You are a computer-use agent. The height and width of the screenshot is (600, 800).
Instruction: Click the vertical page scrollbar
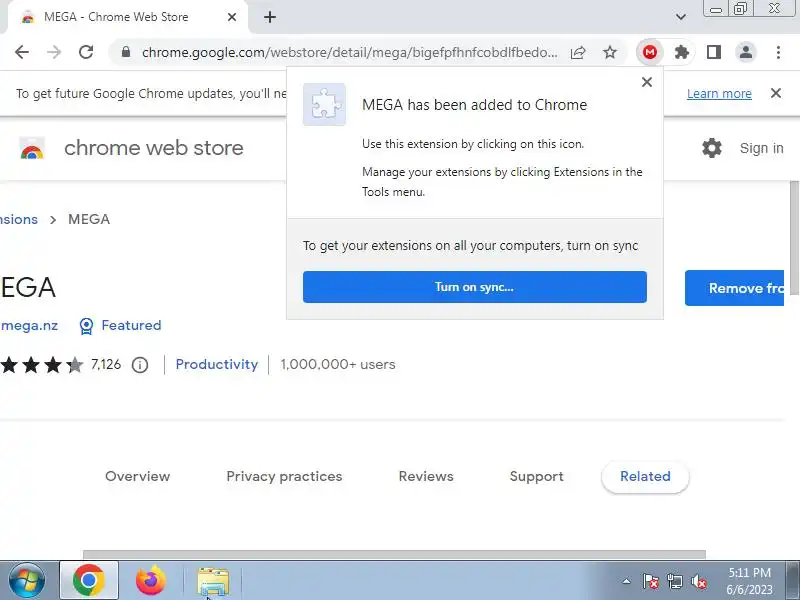pyautogui.click(x=794, y=238)
